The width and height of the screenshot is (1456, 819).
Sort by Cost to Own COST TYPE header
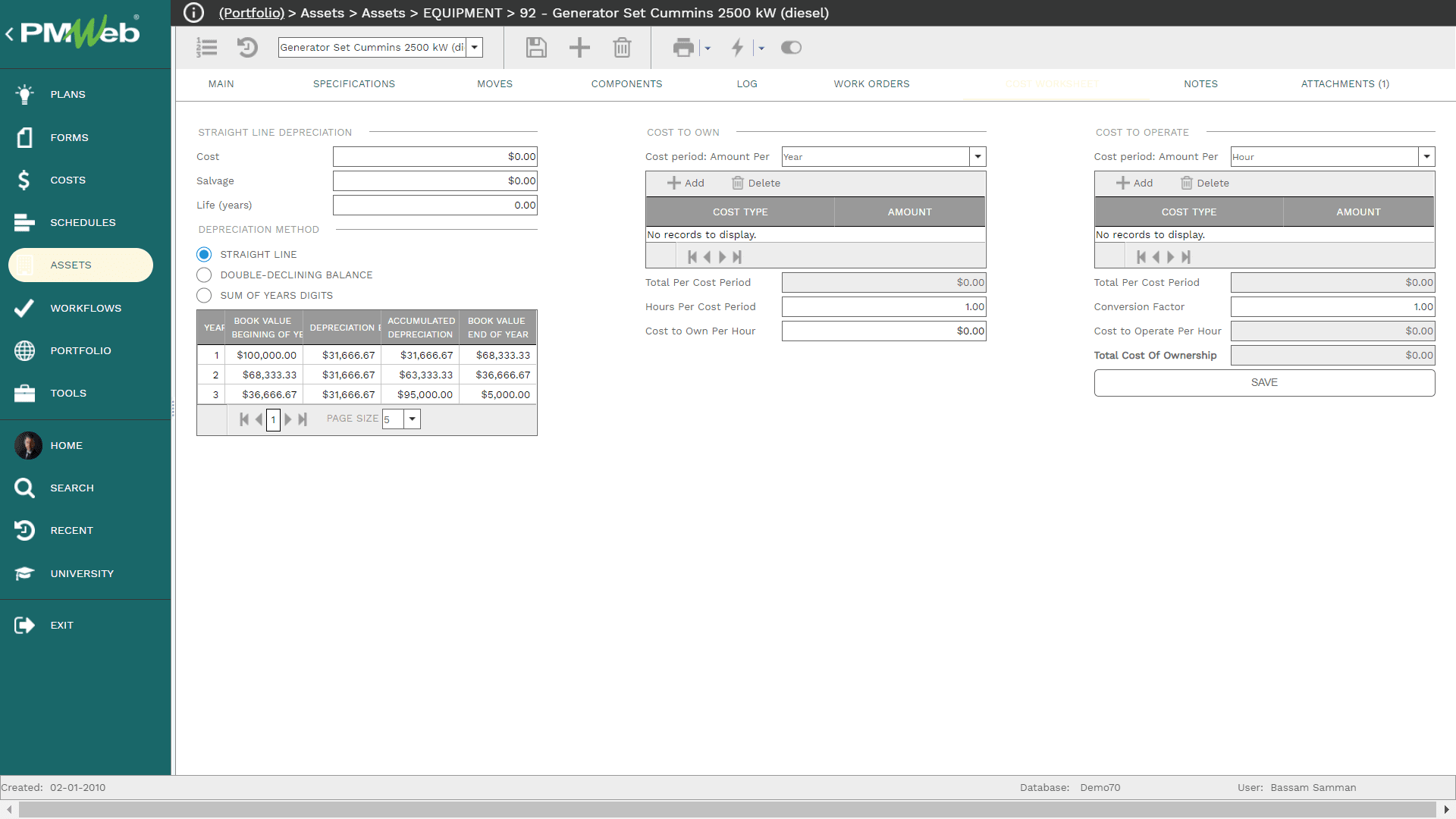coord(740,212)
